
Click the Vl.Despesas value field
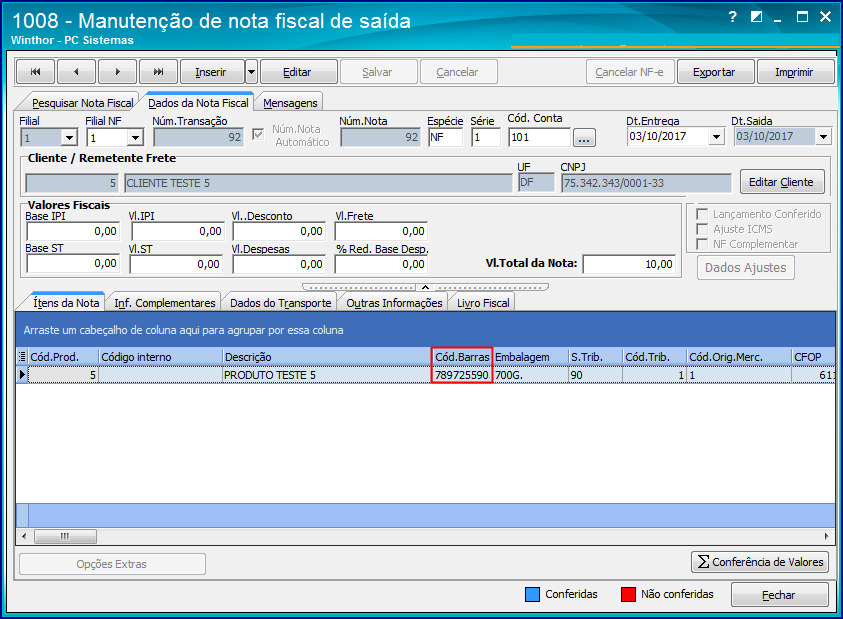(x=279, y=264)
